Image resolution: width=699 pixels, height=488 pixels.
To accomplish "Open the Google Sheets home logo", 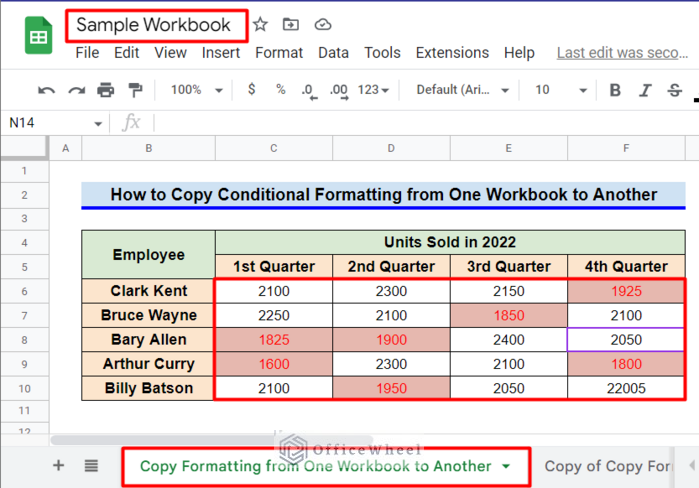I will point(39,38).
